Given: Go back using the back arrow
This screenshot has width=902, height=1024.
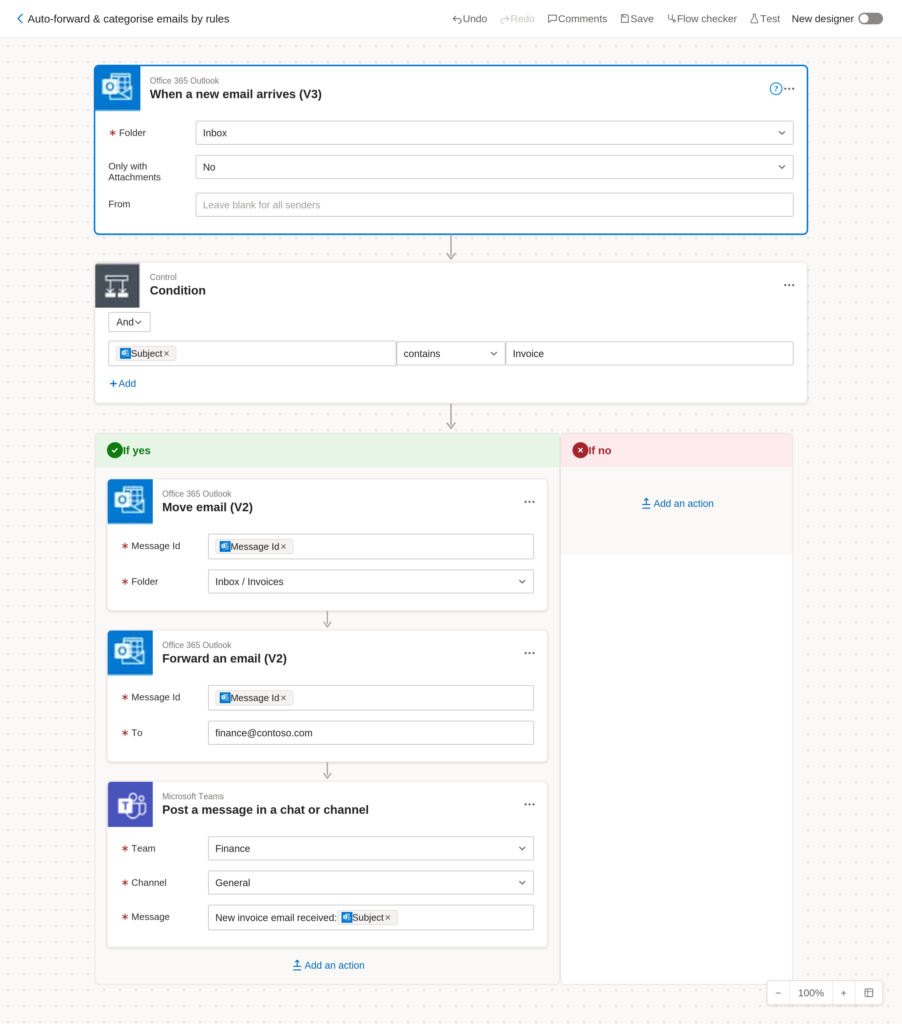Looking at the screenshot, I should 20,19.
